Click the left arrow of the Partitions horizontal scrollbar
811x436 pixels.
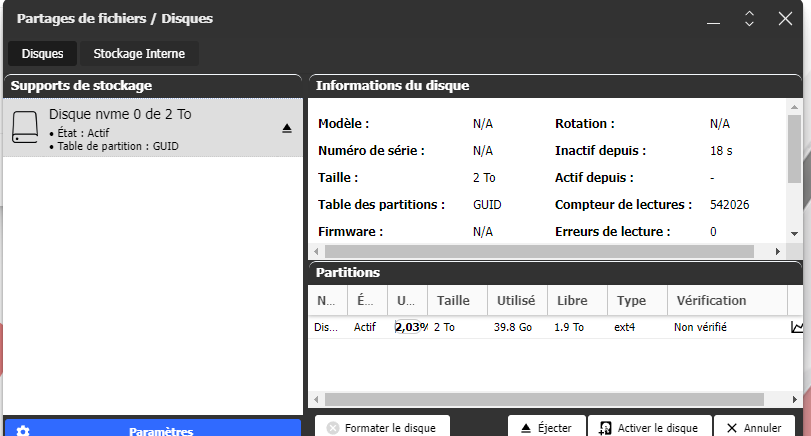316,400
